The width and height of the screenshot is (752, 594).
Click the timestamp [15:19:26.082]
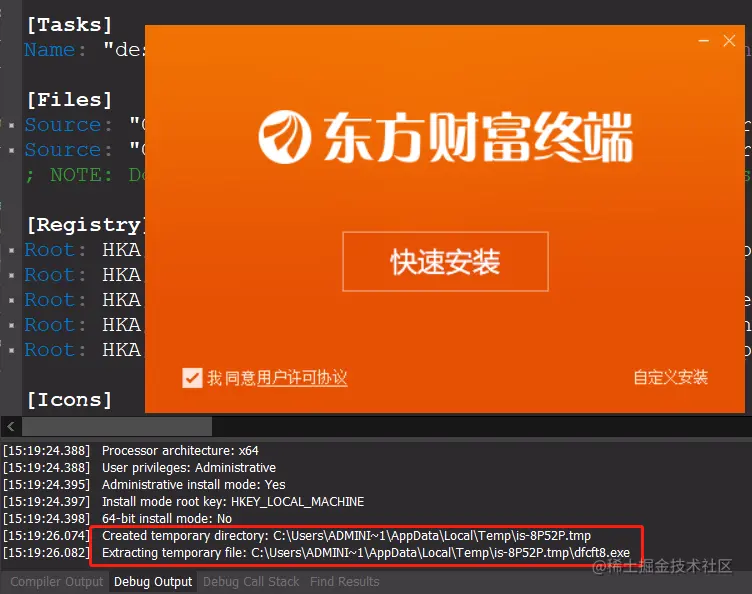[x=47, y=552]
